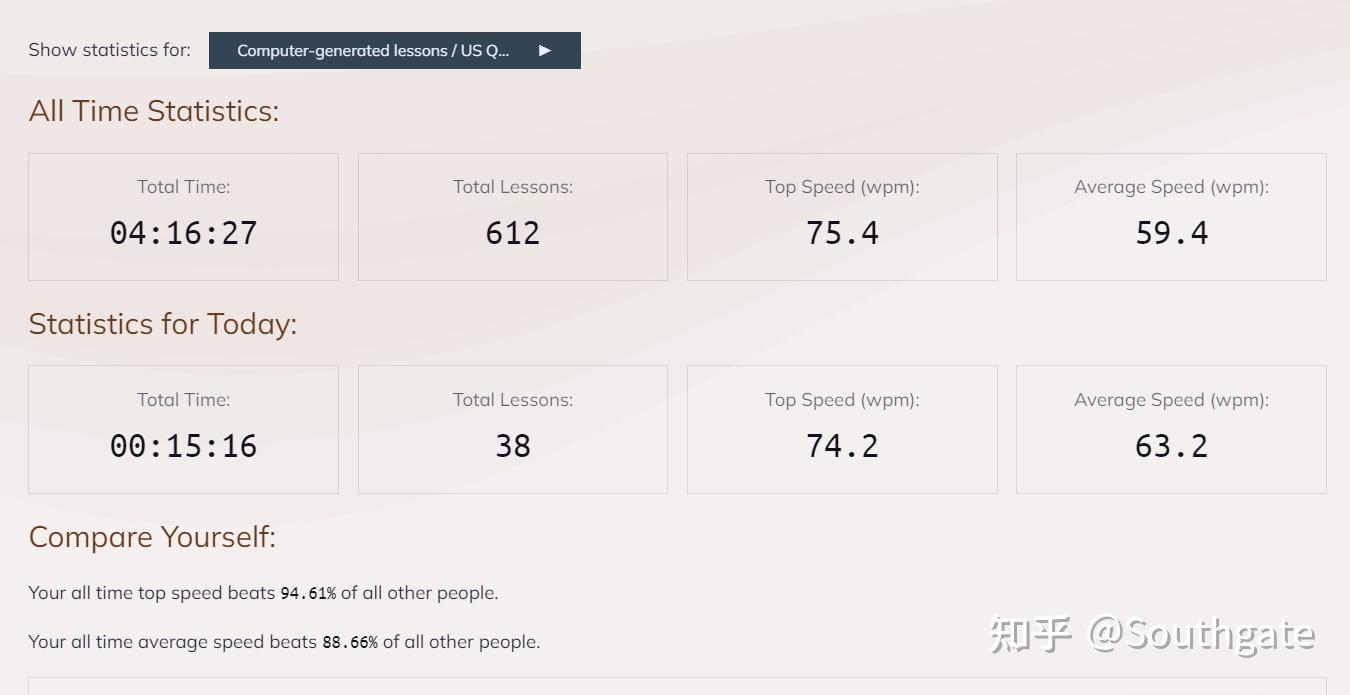Click the arrow icon on the lessons selector
This screenshot has height=695, width=1350.
coord(545,51)
